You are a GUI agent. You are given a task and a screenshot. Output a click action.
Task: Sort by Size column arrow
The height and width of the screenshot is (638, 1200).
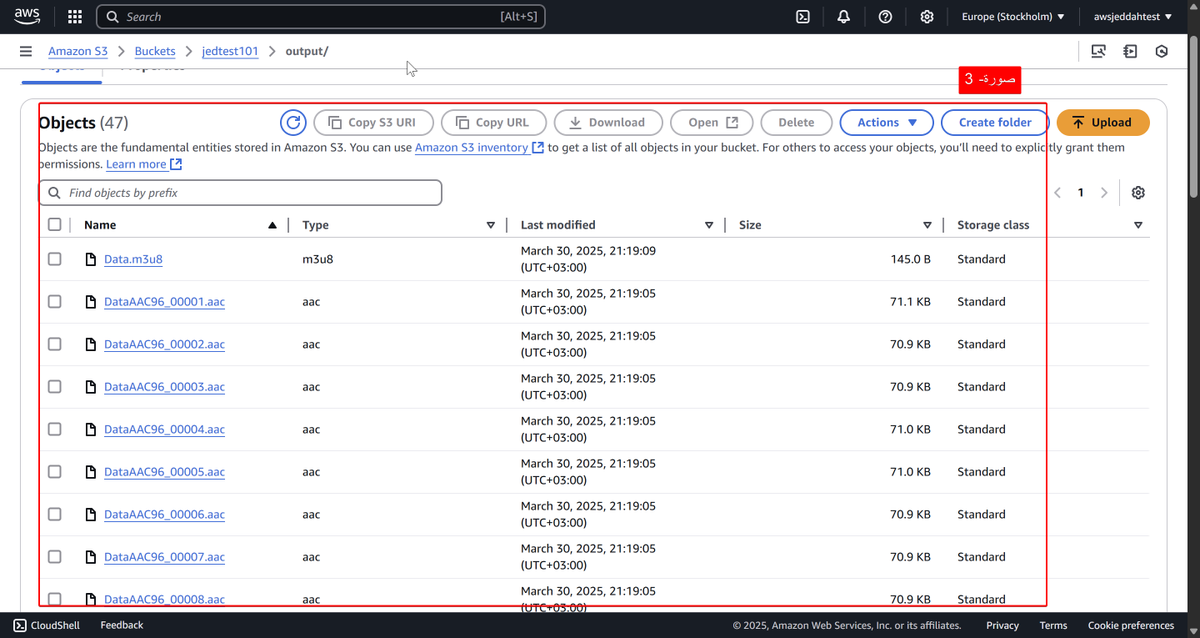pos(927,225)
